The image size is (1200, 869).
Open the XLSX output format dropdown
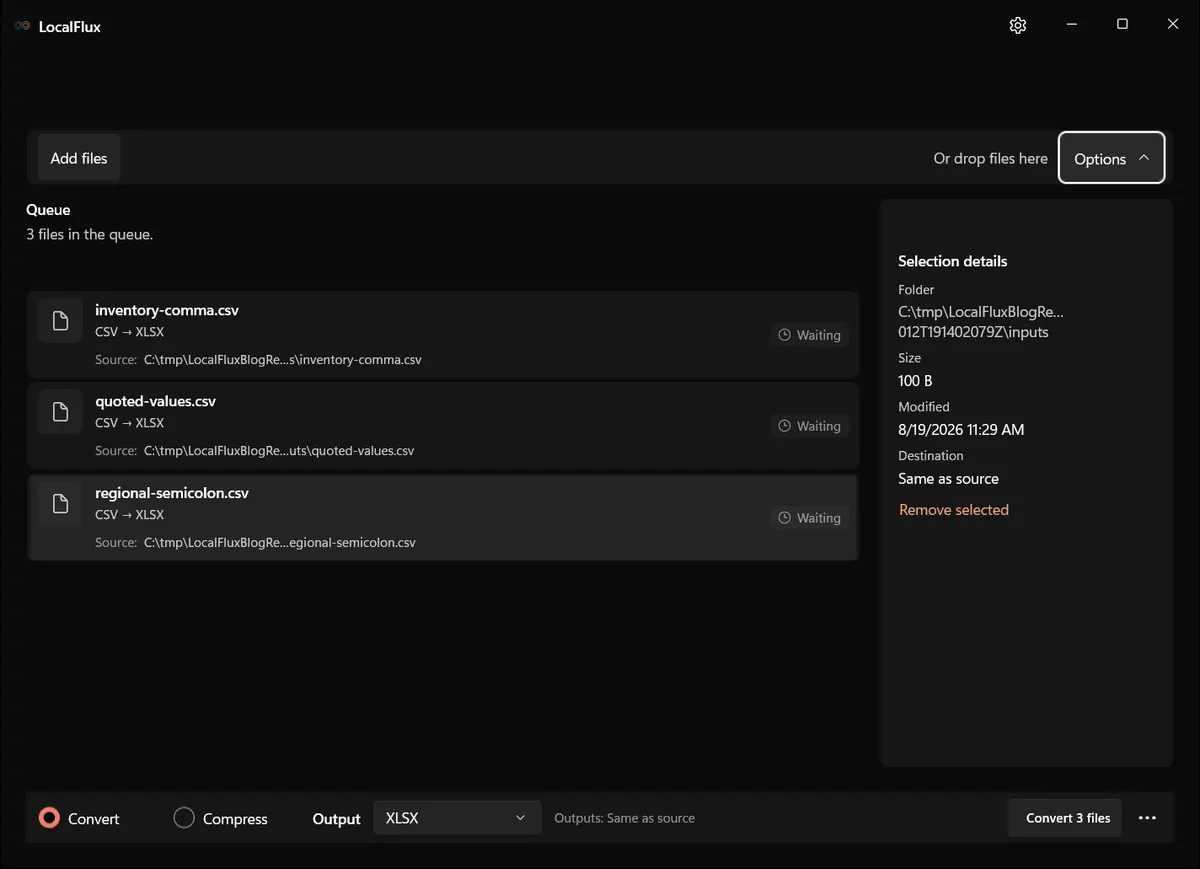coord(457,818)
